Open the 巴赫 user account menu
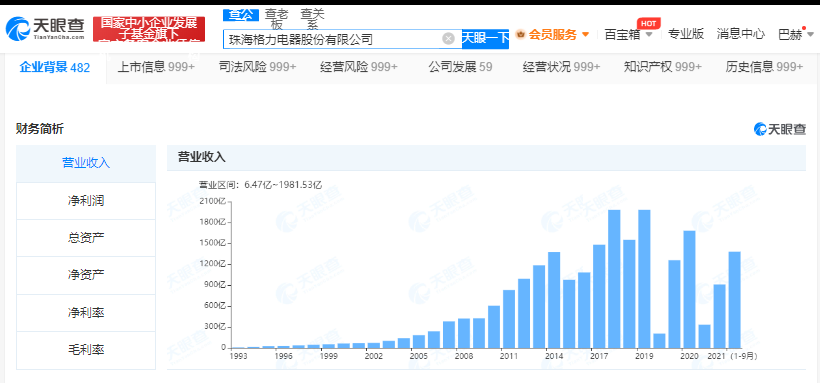The height and width of the screenshot is (383, 820). pos(796,35)
